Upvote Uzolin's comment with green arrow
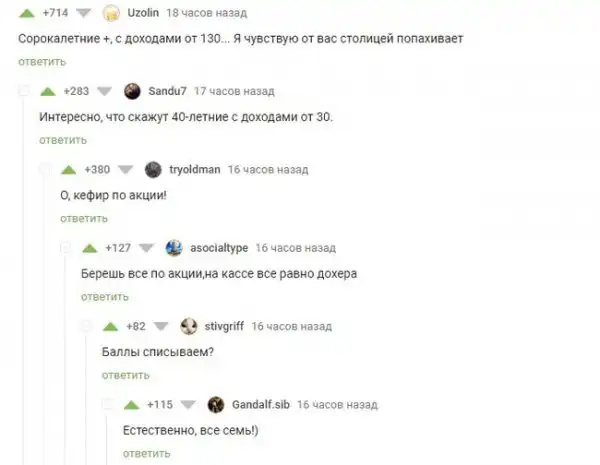Viewport: 600px width, 465px height. (x=27, y=13)
